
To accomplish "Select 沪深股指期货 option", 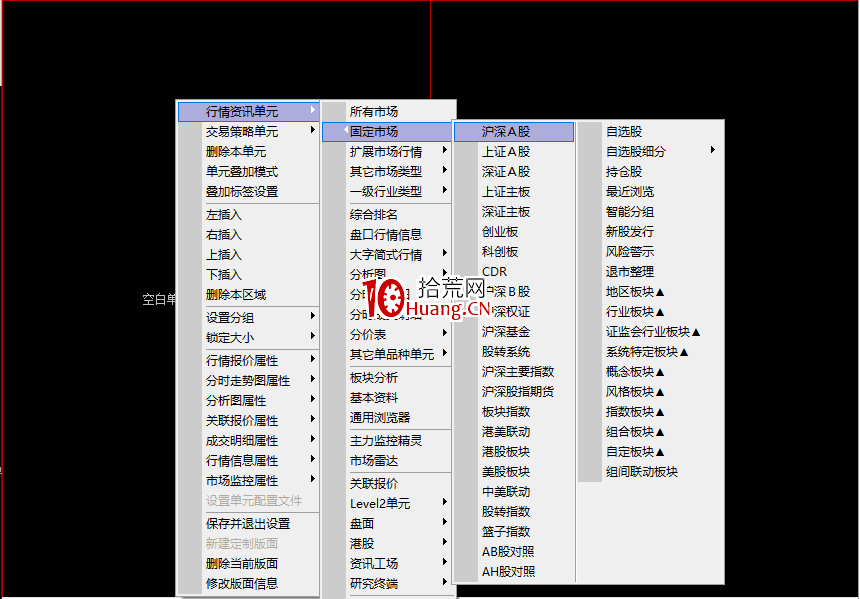I will point(514,392).
